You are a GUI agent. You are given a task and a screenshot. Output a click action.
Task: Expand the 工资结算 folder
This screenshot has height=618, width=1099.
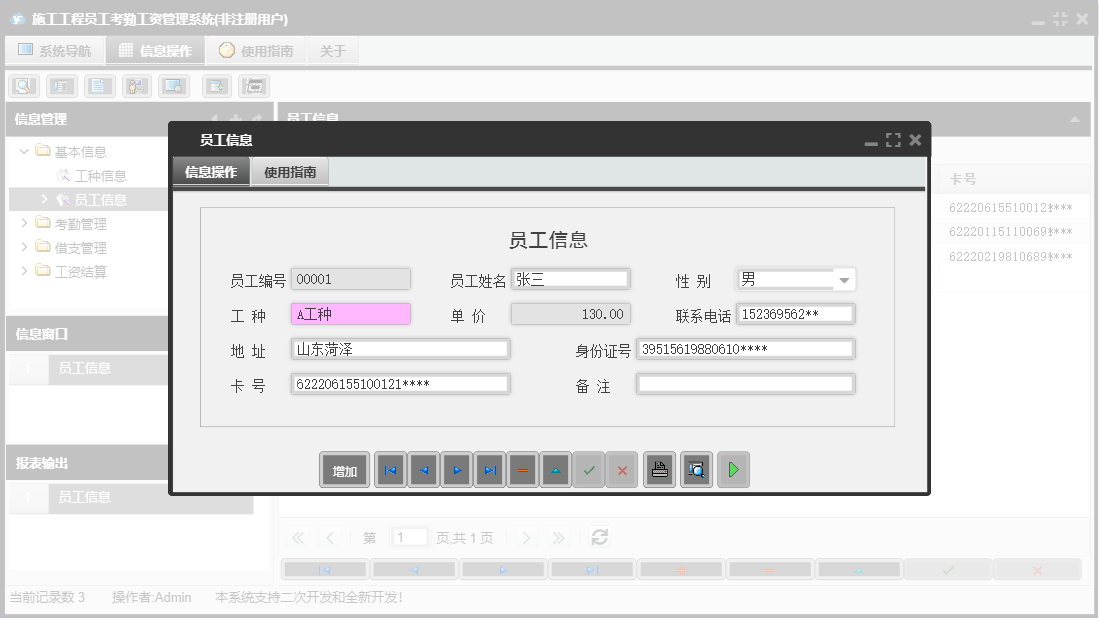(x=24, y=271)
